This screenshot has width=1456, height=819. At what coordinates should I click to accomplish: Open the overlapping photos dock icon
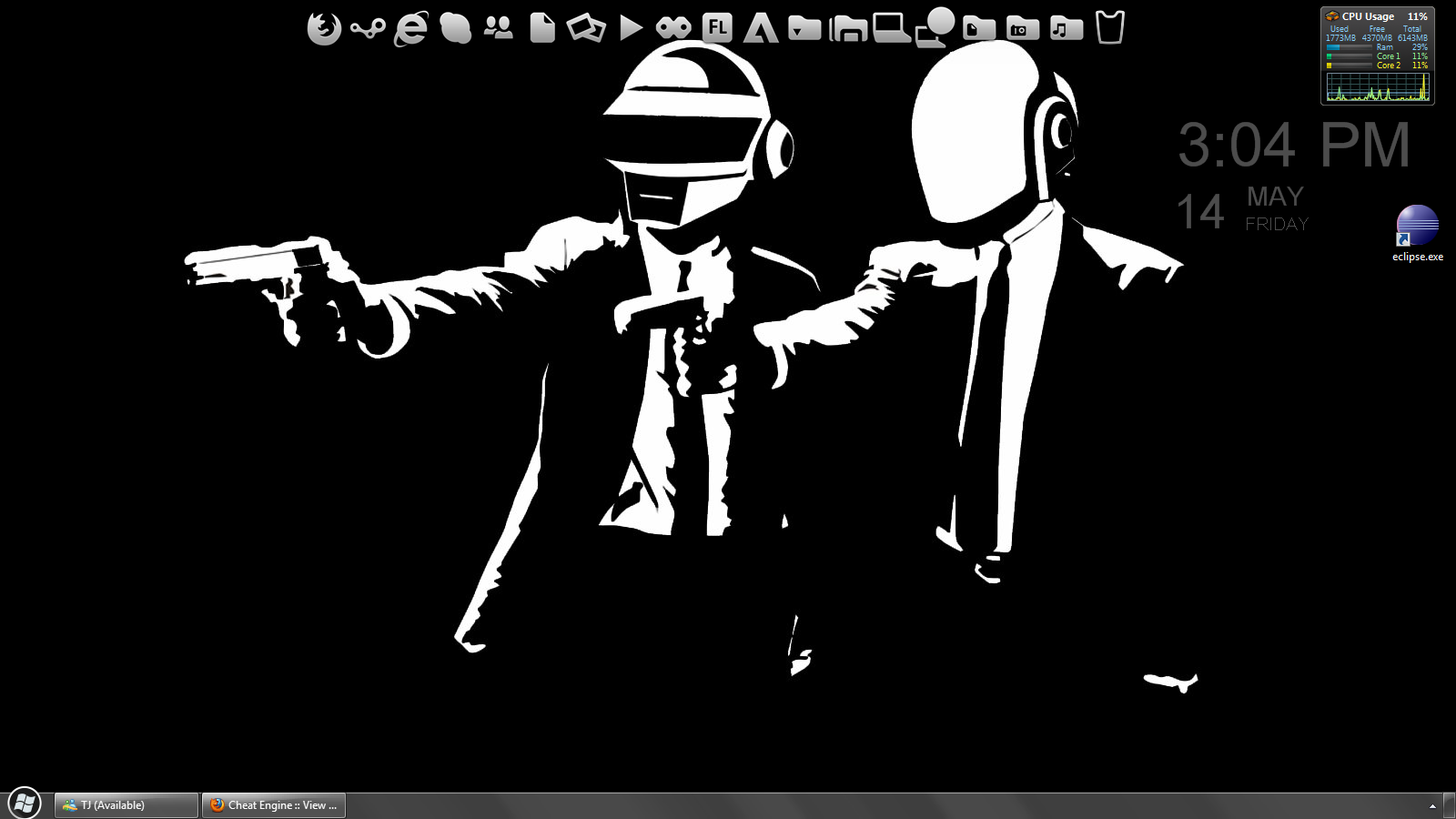pyautogui.click(x=586, y=27)
